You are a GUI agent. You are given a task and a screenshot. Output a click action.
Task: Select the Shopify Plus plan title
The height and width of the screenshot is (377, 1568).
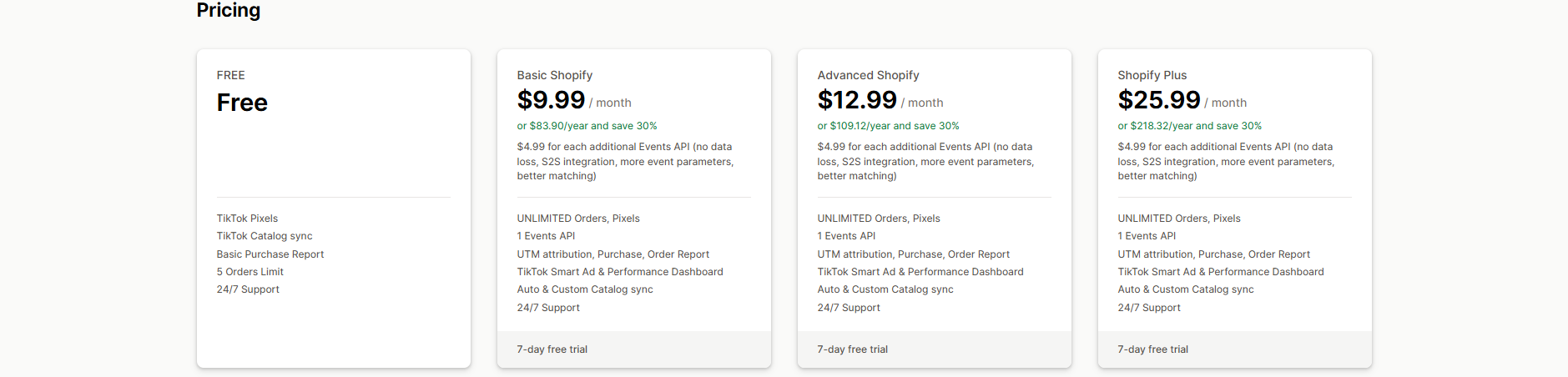tap(1152, 75)
